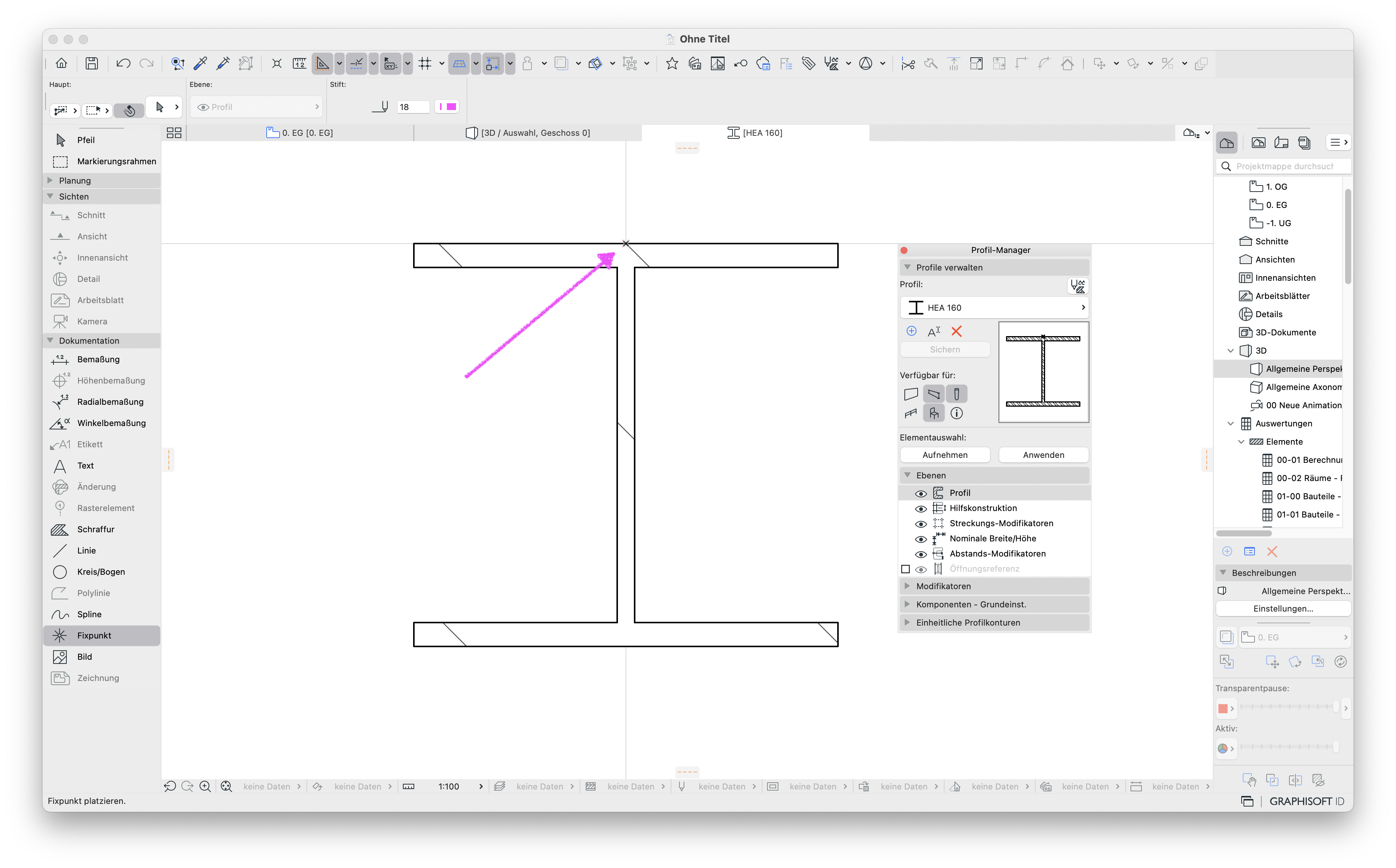Select the Bild image tool
The height and width of the screenshot is (868, 1396).
coord(102,657)
